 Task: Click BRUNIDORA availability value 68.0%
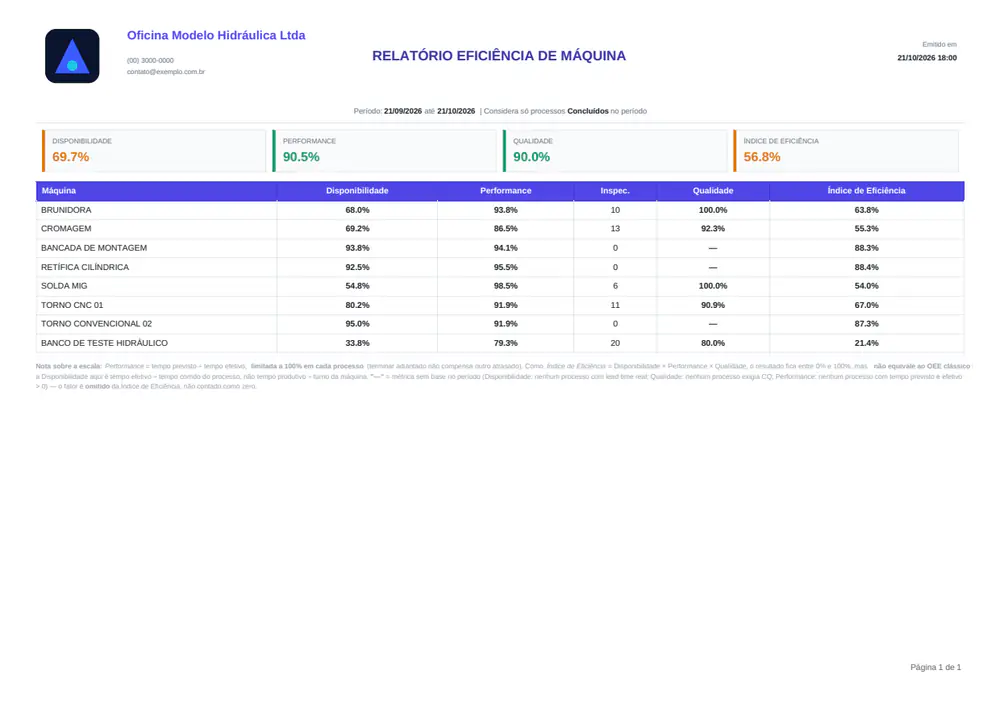point(357,210)
